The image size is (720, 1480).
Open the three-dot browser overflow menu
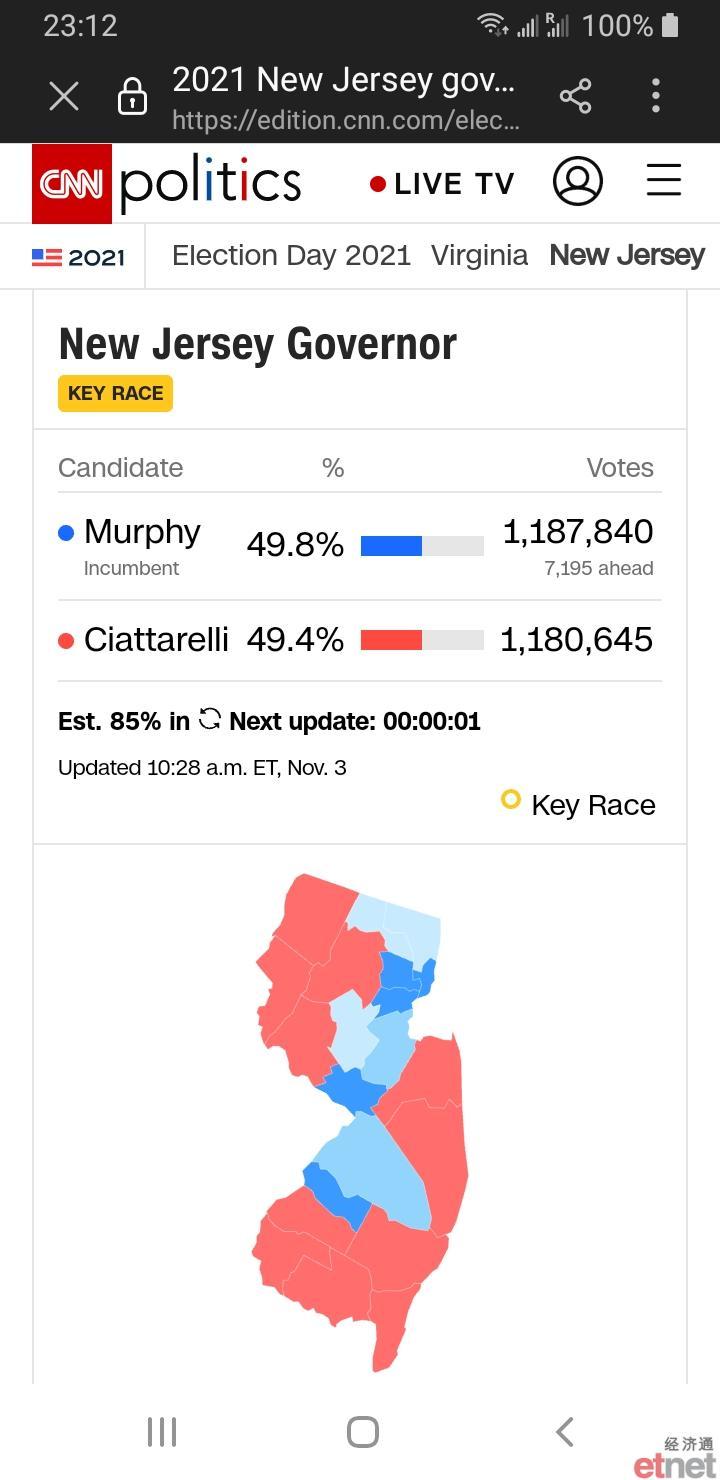(x=656, y=96)
